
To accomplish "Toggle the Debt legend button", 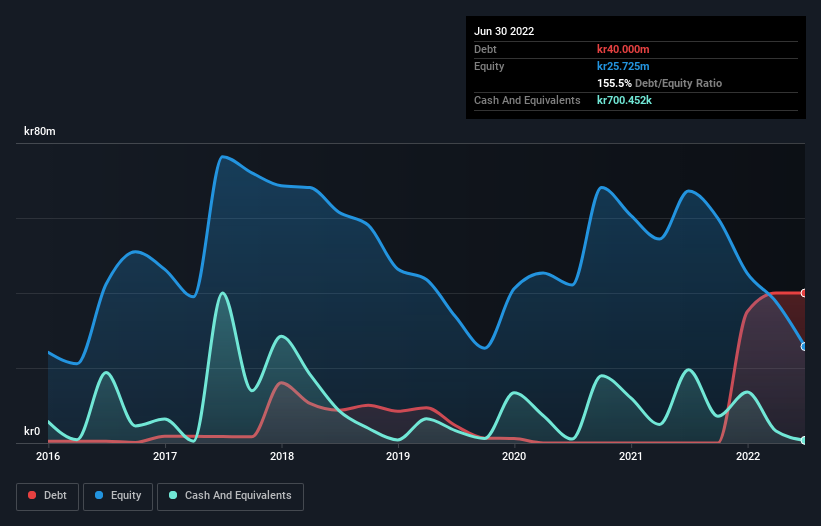I will [47, 496].
